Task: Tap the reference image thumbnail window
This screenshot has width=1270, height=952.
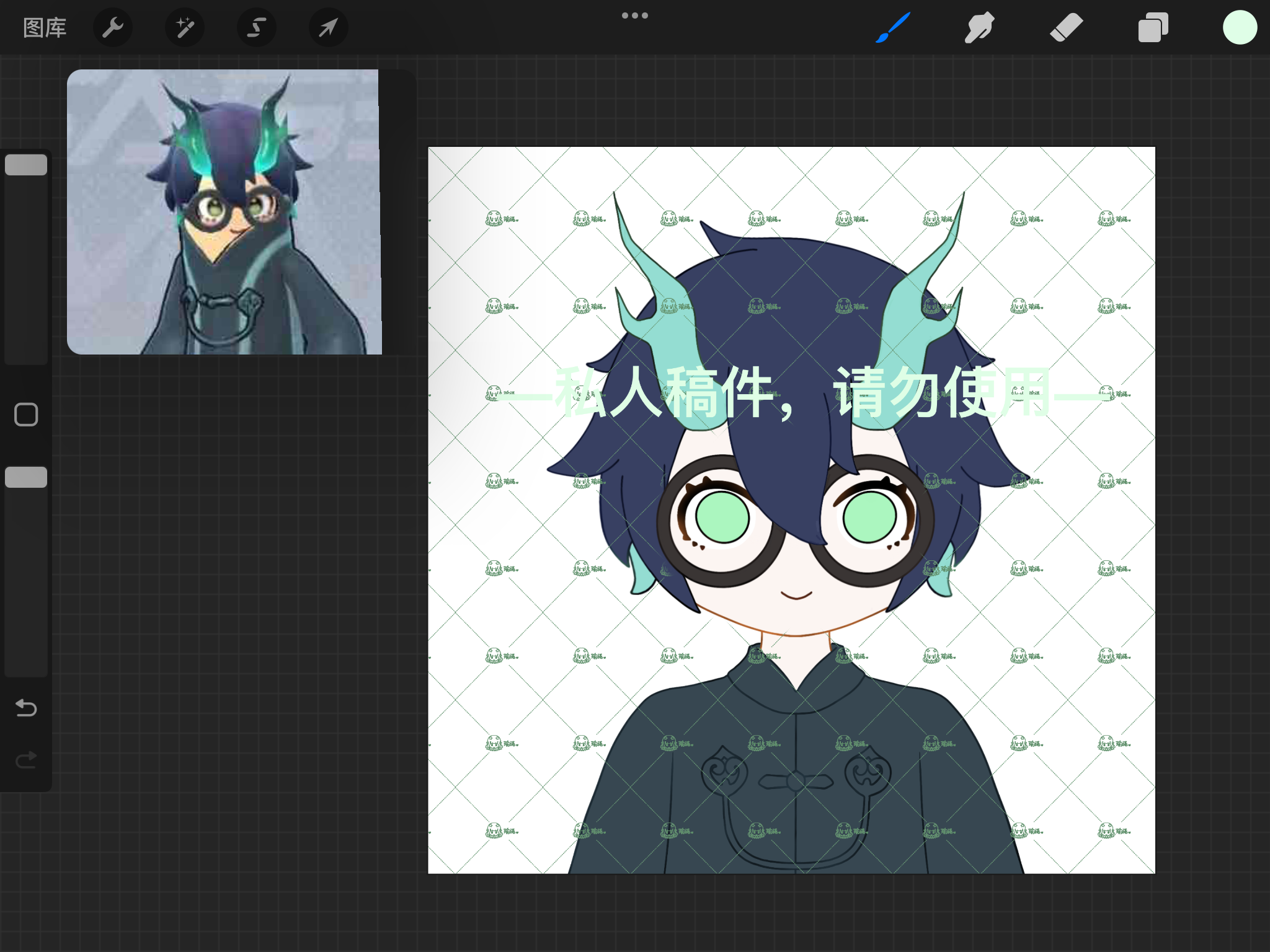Action: point(224,212)
